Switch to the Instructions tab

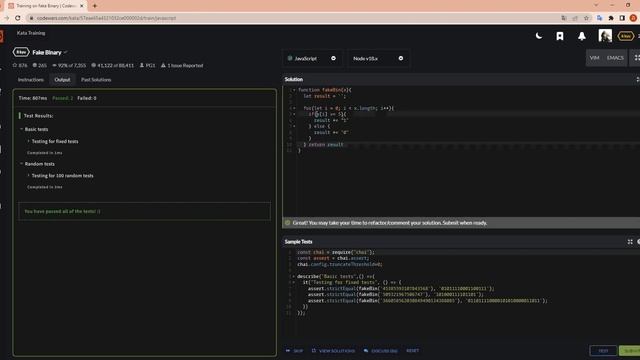[x=31, y=80]
